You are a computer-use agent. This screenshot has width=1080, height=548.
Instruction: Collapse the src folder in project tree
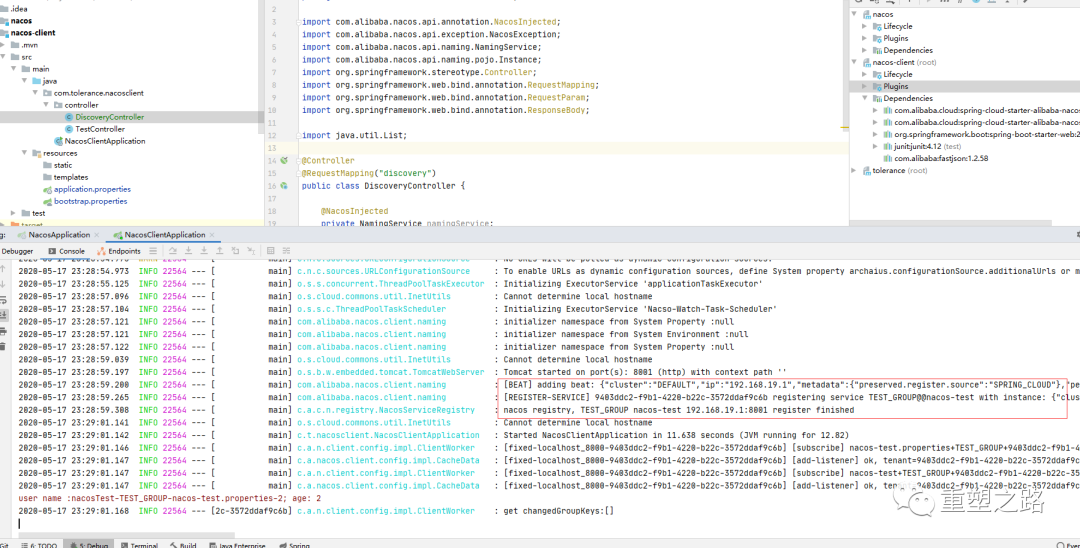point(3,57)
